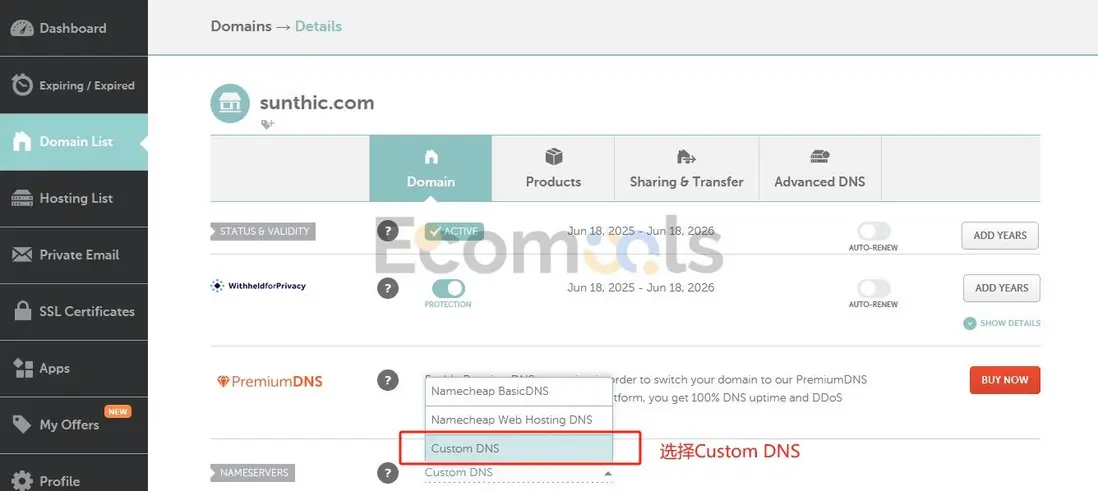The image size is (1098, 491).
Task: Click the My Offers tag icon
Action: (22, 425)
